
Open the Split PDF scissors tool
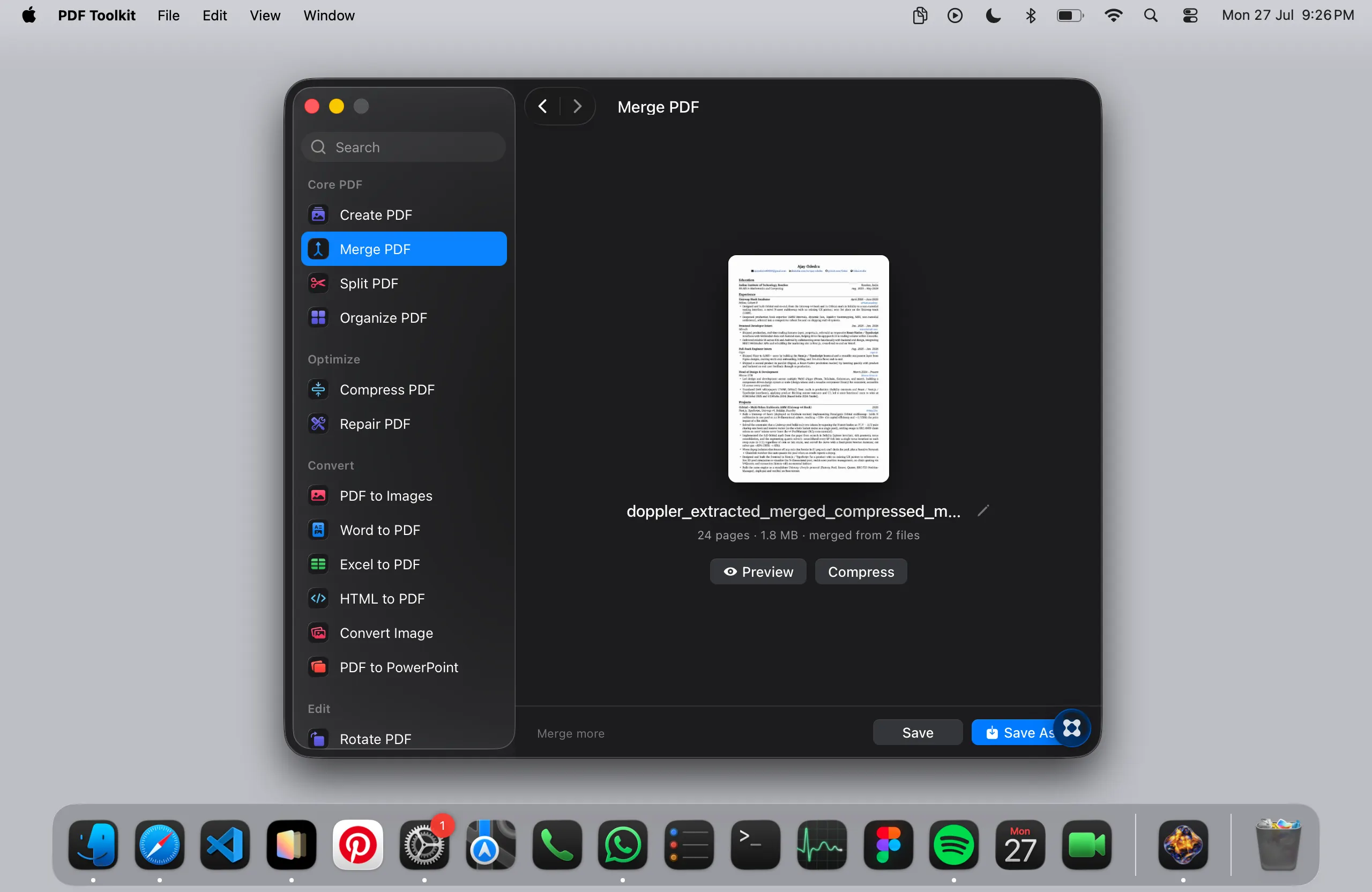[404, 283]
